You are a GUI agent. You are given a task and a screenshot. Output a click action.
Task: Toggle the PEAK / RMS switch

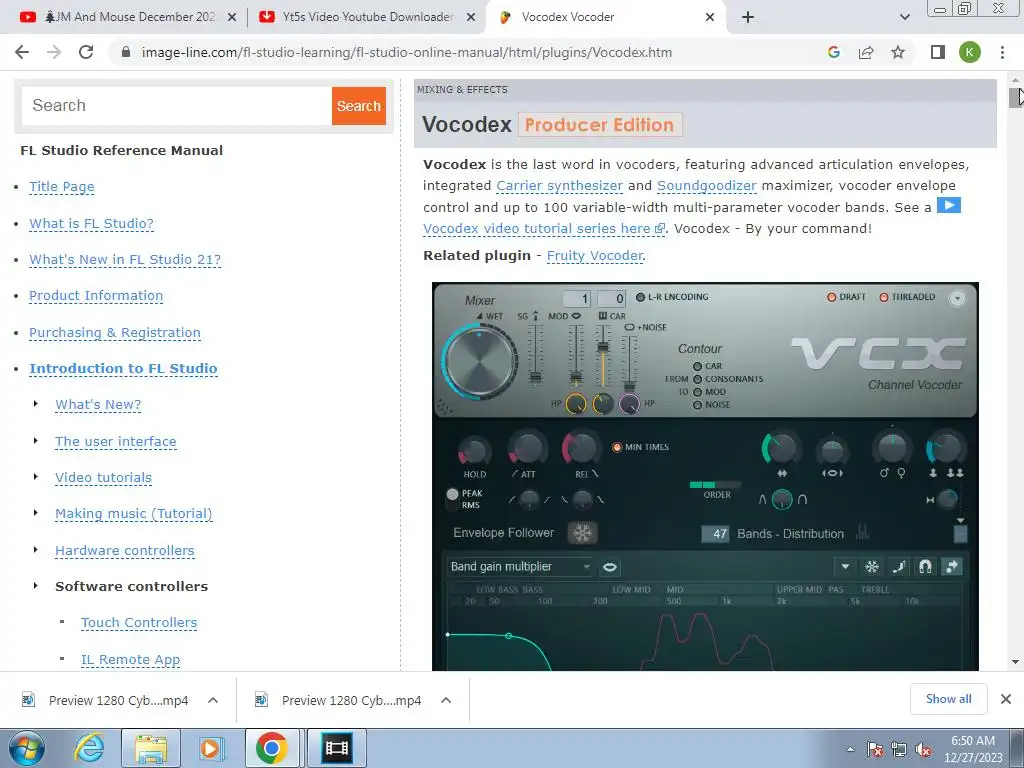tap(452, 499)
